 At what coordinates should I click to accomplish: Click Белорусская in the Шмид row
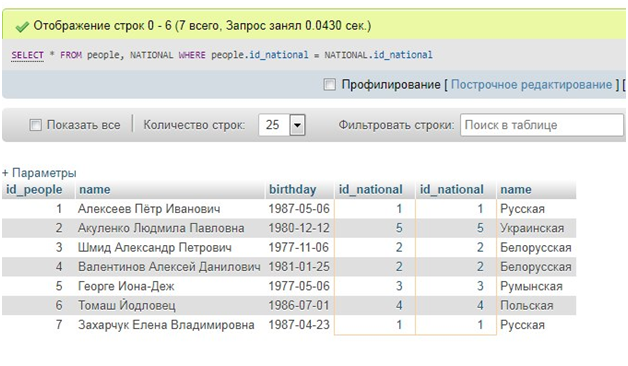[x=535, y=247]
